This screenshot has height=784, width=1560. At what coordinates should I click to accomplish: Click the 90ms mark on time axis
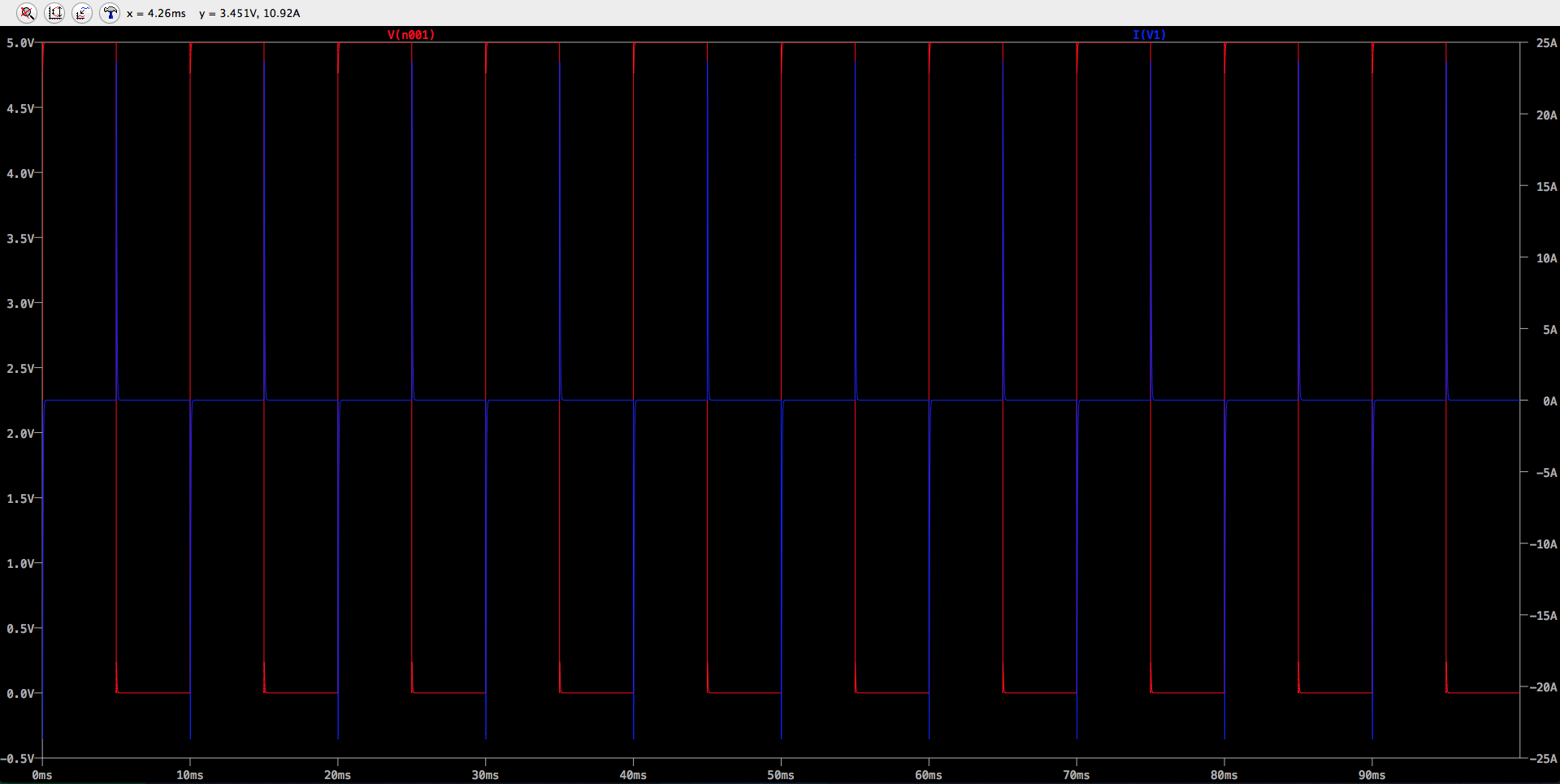click(x=1371, y=775)
